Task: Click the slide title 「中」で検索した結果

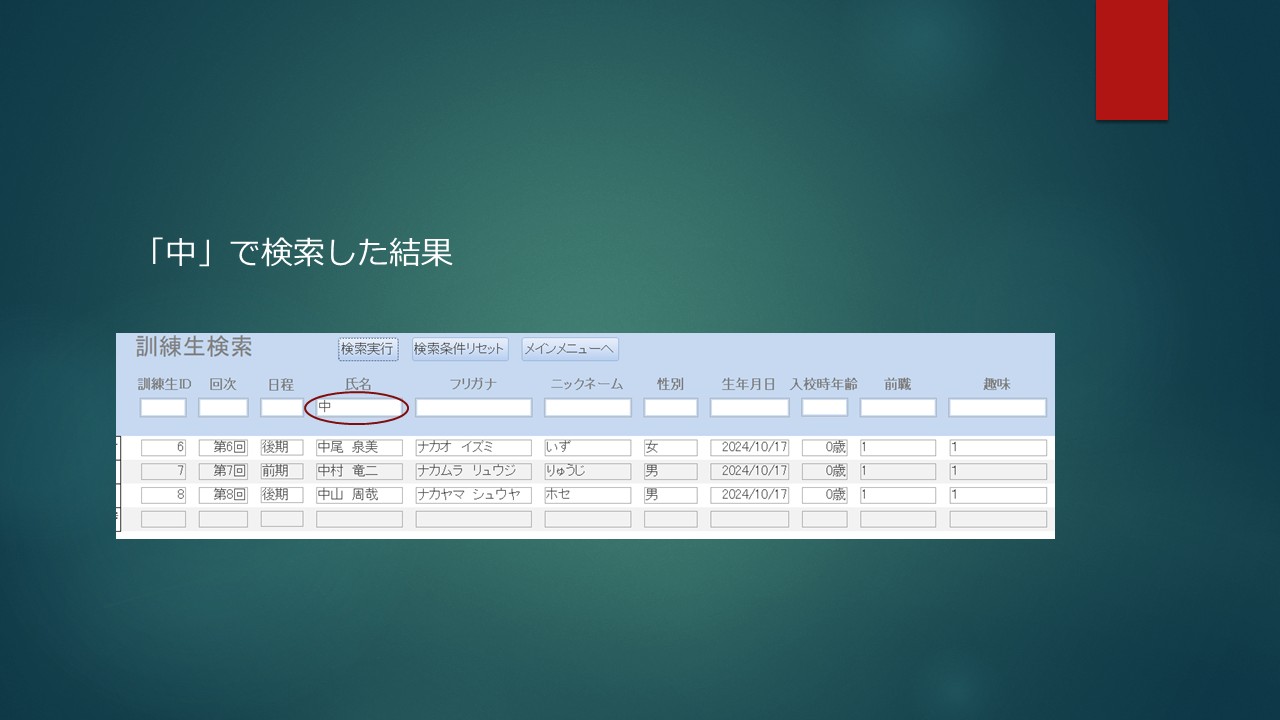Action: pyautogui.click(x=298, y=253)
